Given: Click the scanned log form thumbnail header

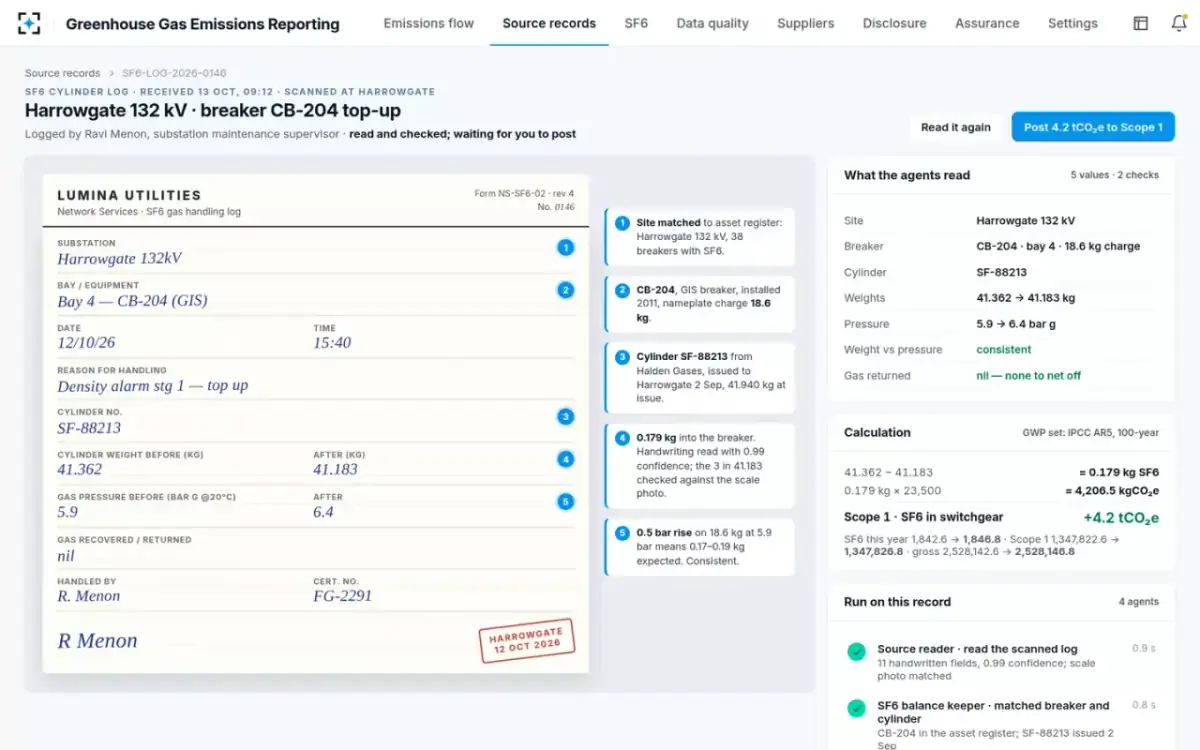Looking at the screenshot, I should click(x=316, y=201).
